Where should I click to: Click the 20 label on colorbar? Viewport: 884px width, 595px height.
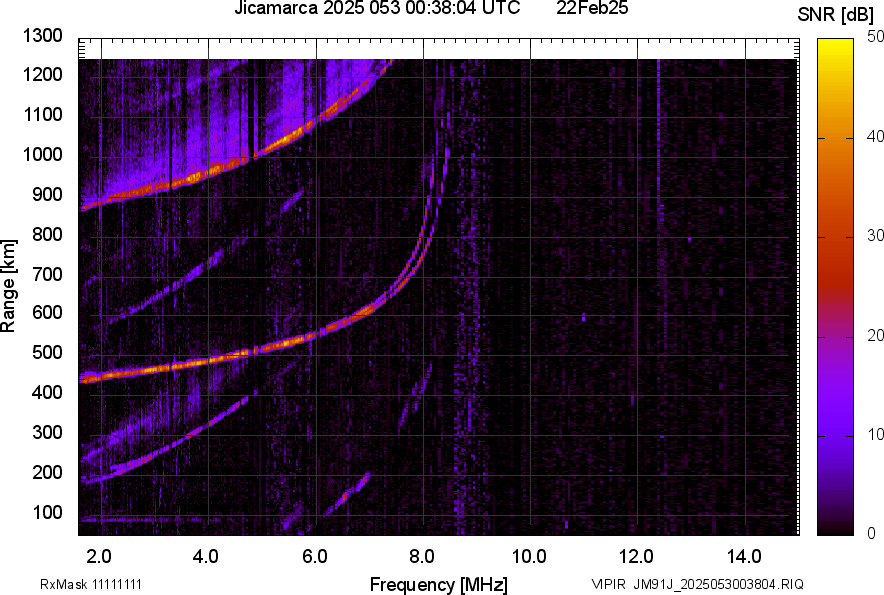pyautogui.click(x=876, y=336)
